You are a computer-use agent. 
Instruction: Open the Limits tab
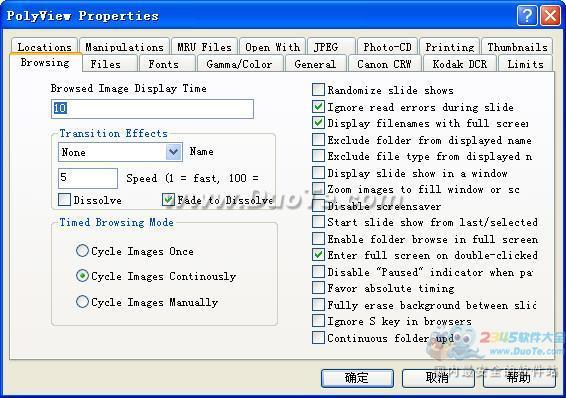pos(526,64)
